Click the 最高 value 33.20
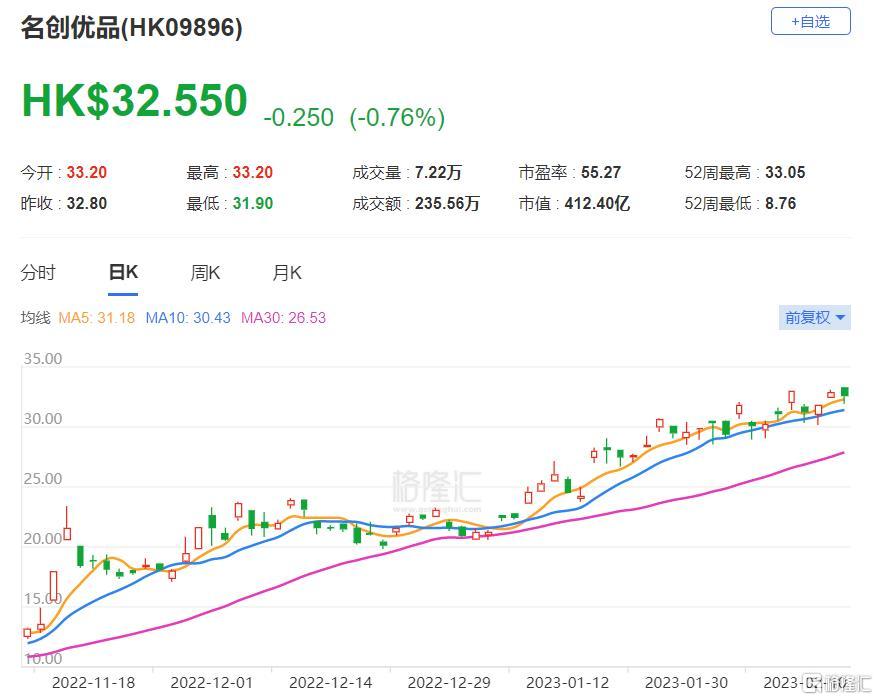 253,172
